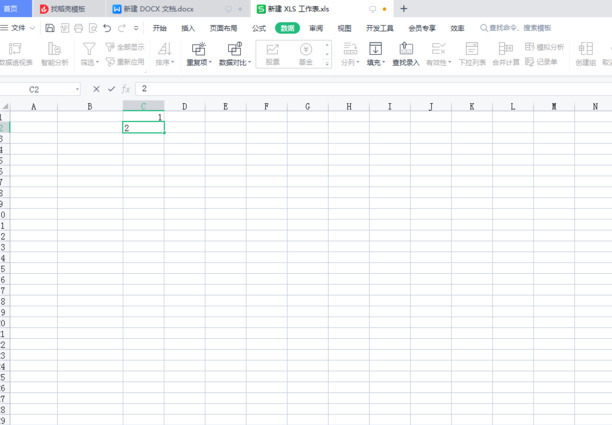Open 智能分析 smart analysis
Image resolution: width=612 pixels, height=425 pixels.
click(x=55, y=54)
